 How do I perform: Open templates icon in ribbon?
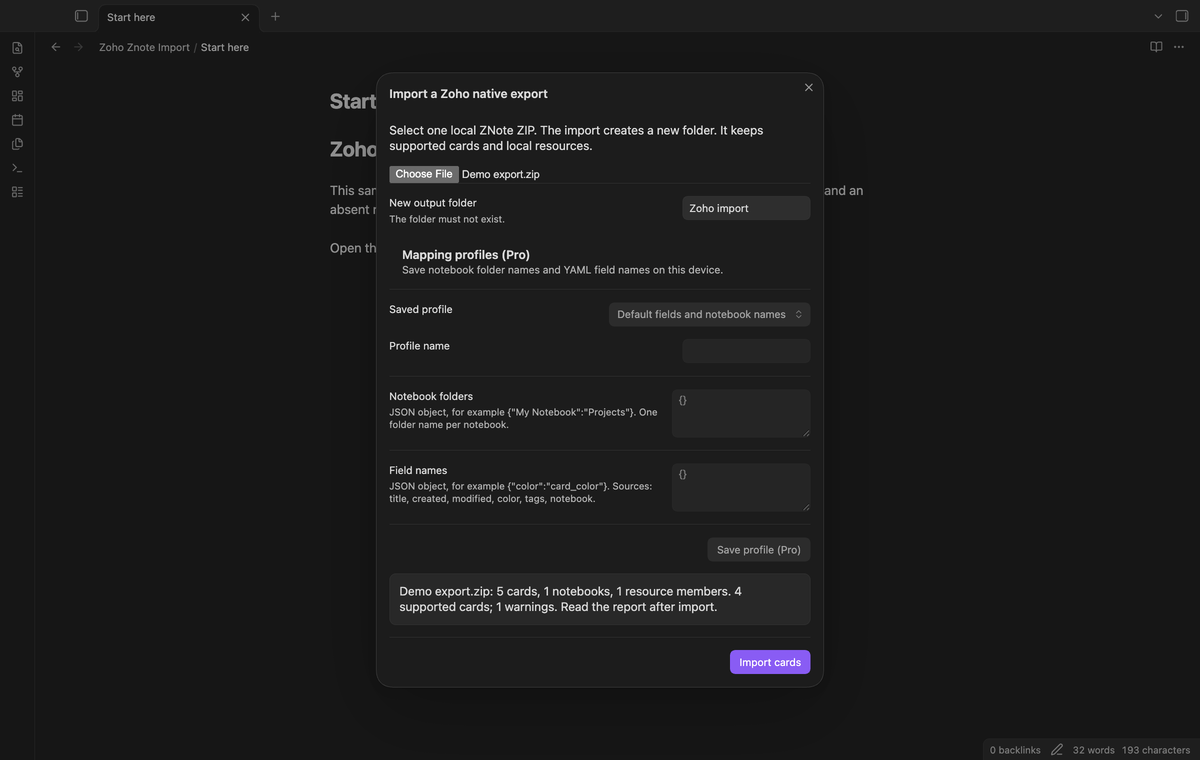17,144
